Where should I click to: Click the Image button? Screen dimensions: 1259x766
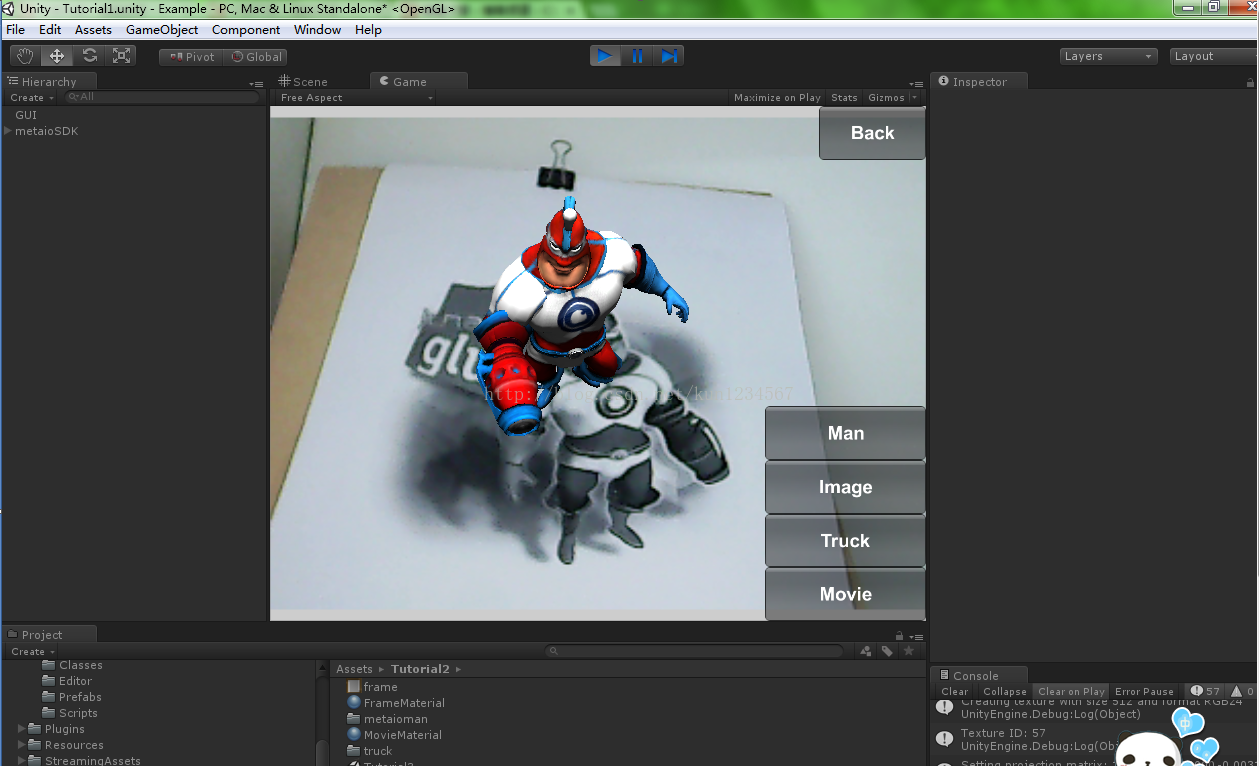[x=845, y=487]
